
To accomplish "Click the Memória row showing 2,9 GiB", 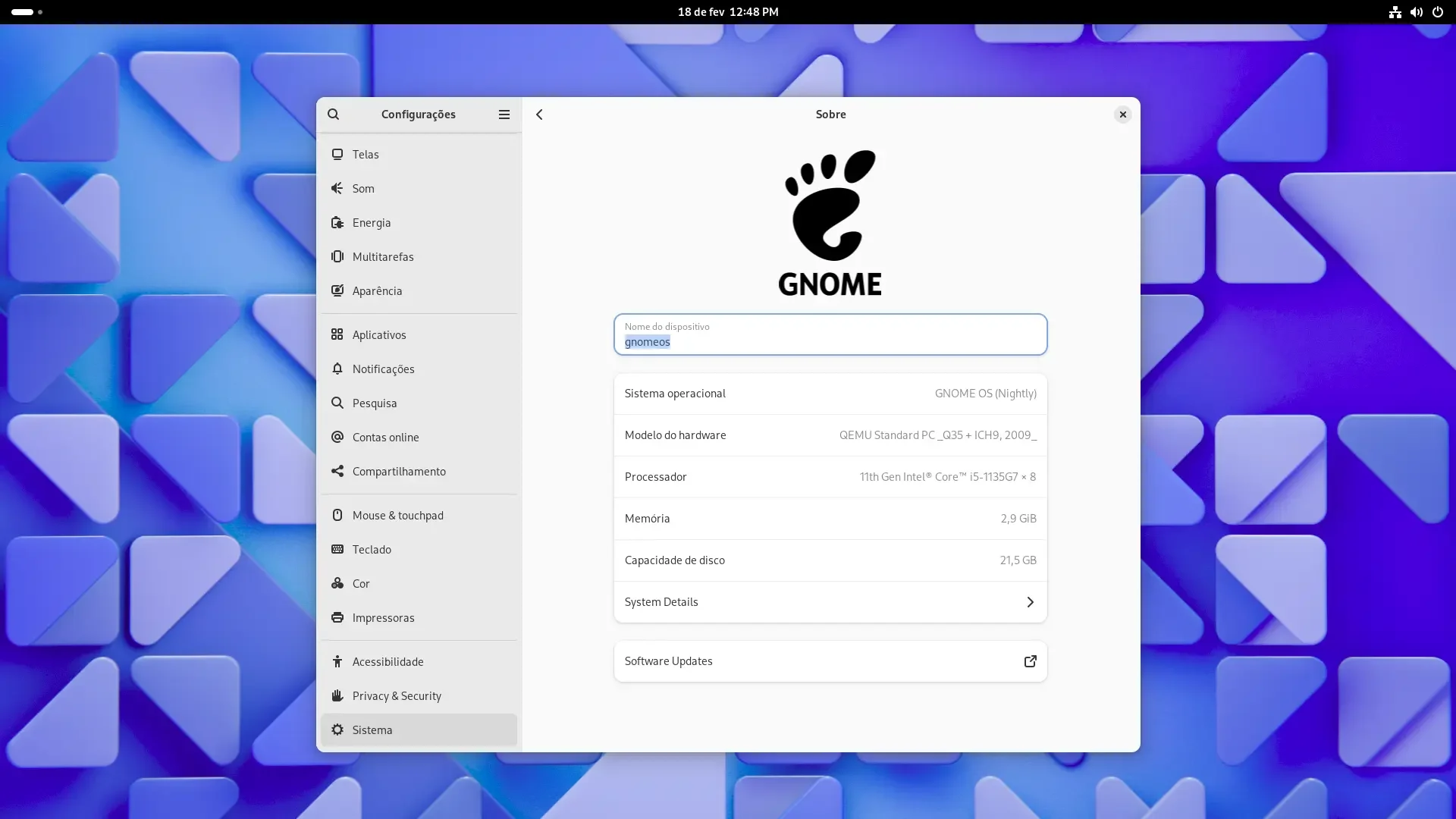I will tap(830, 519).
